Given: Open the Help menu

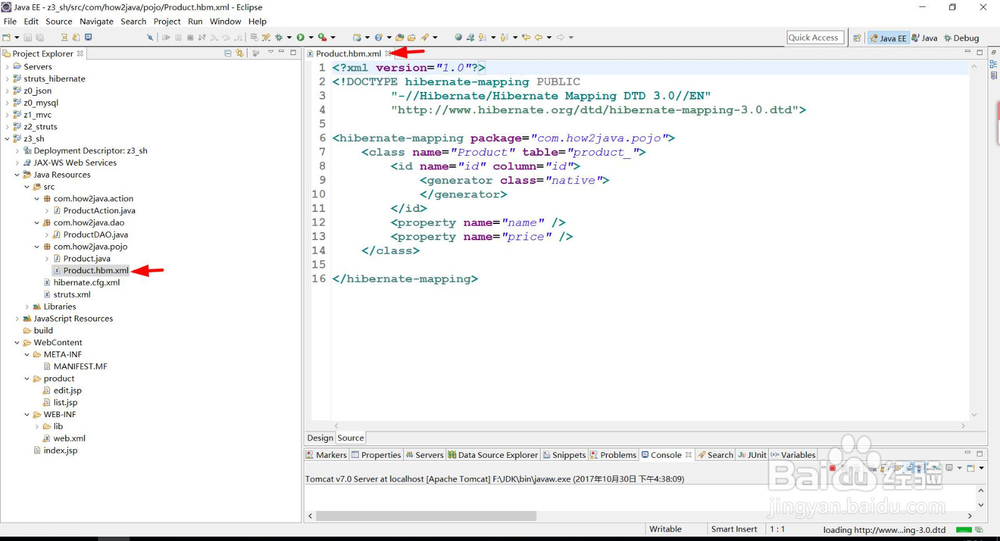Looking at the screenshot, I should [x=258, y=21].
